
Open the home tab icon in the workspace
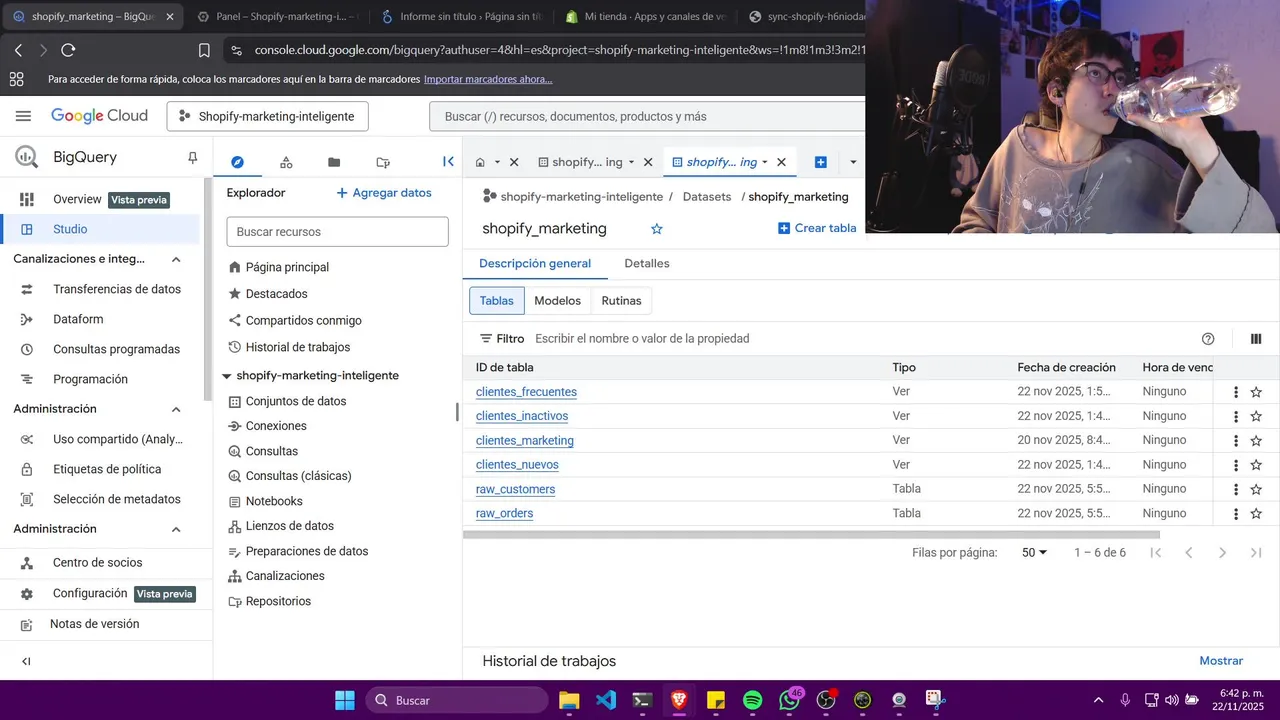480,162
